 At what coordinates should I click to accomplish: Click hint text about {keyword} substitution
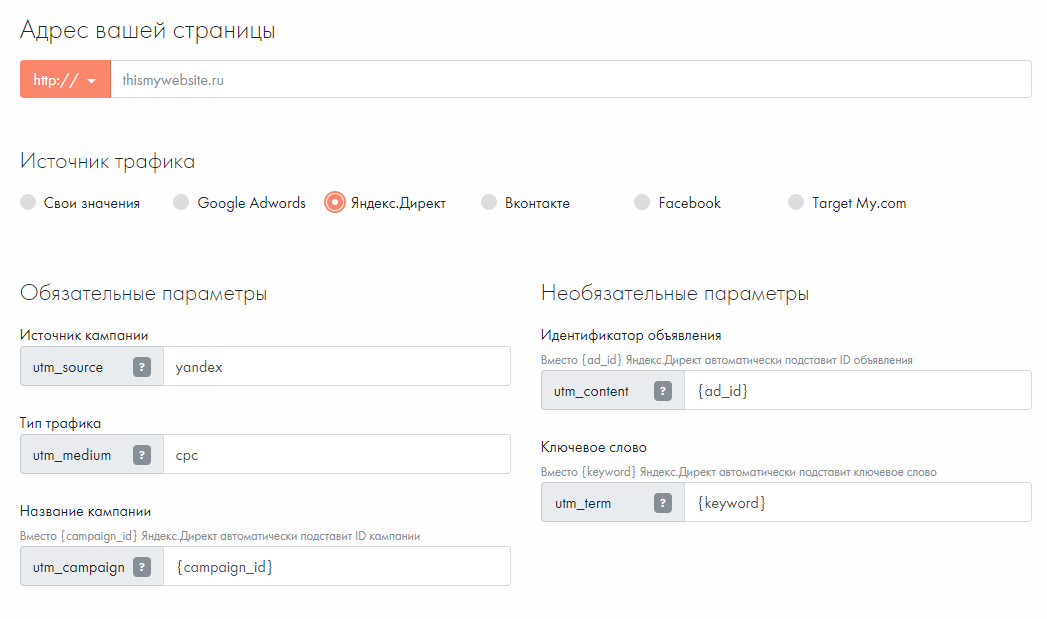[739, 472]
